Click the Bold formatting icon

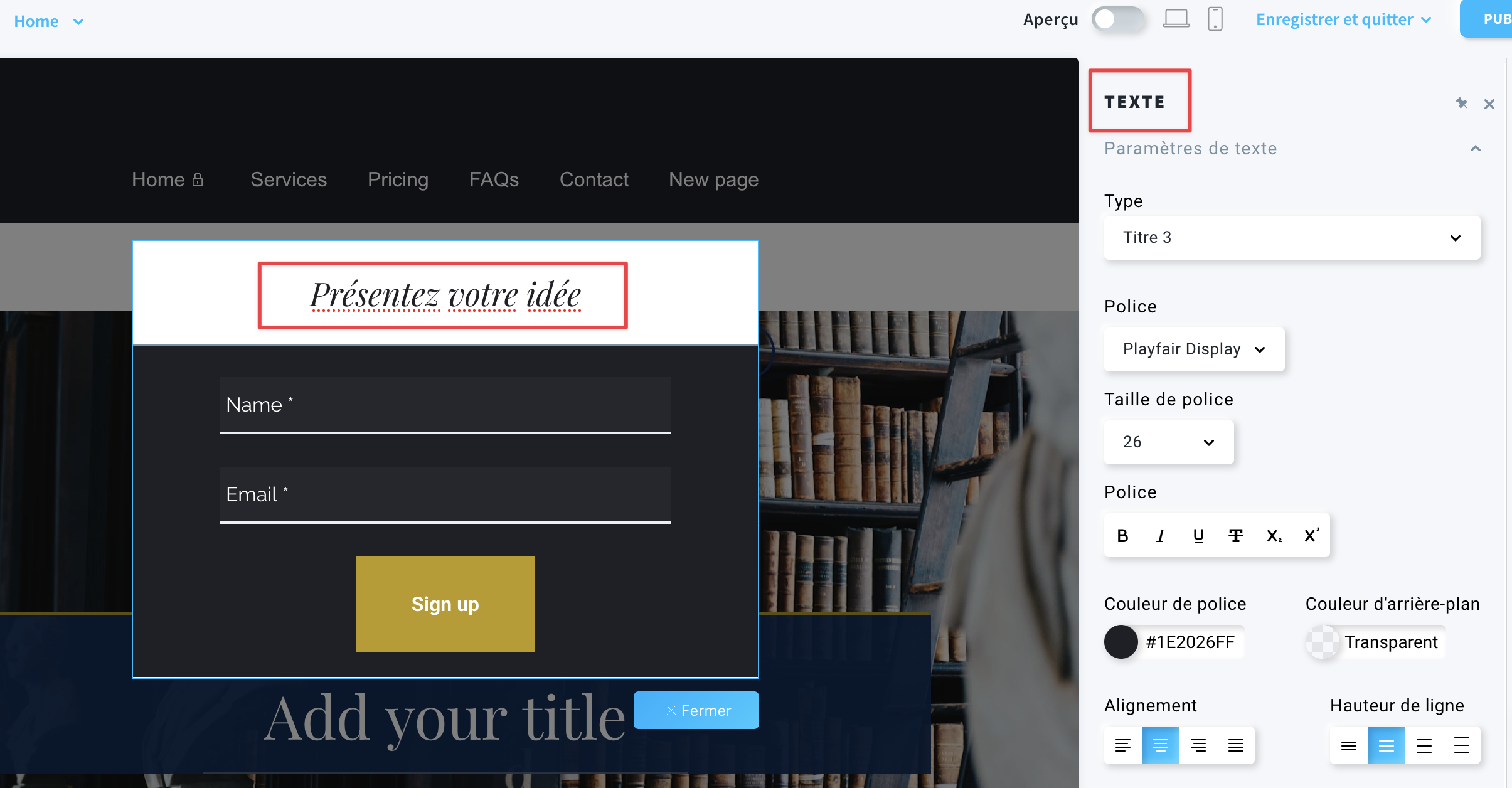[1122, 535]
